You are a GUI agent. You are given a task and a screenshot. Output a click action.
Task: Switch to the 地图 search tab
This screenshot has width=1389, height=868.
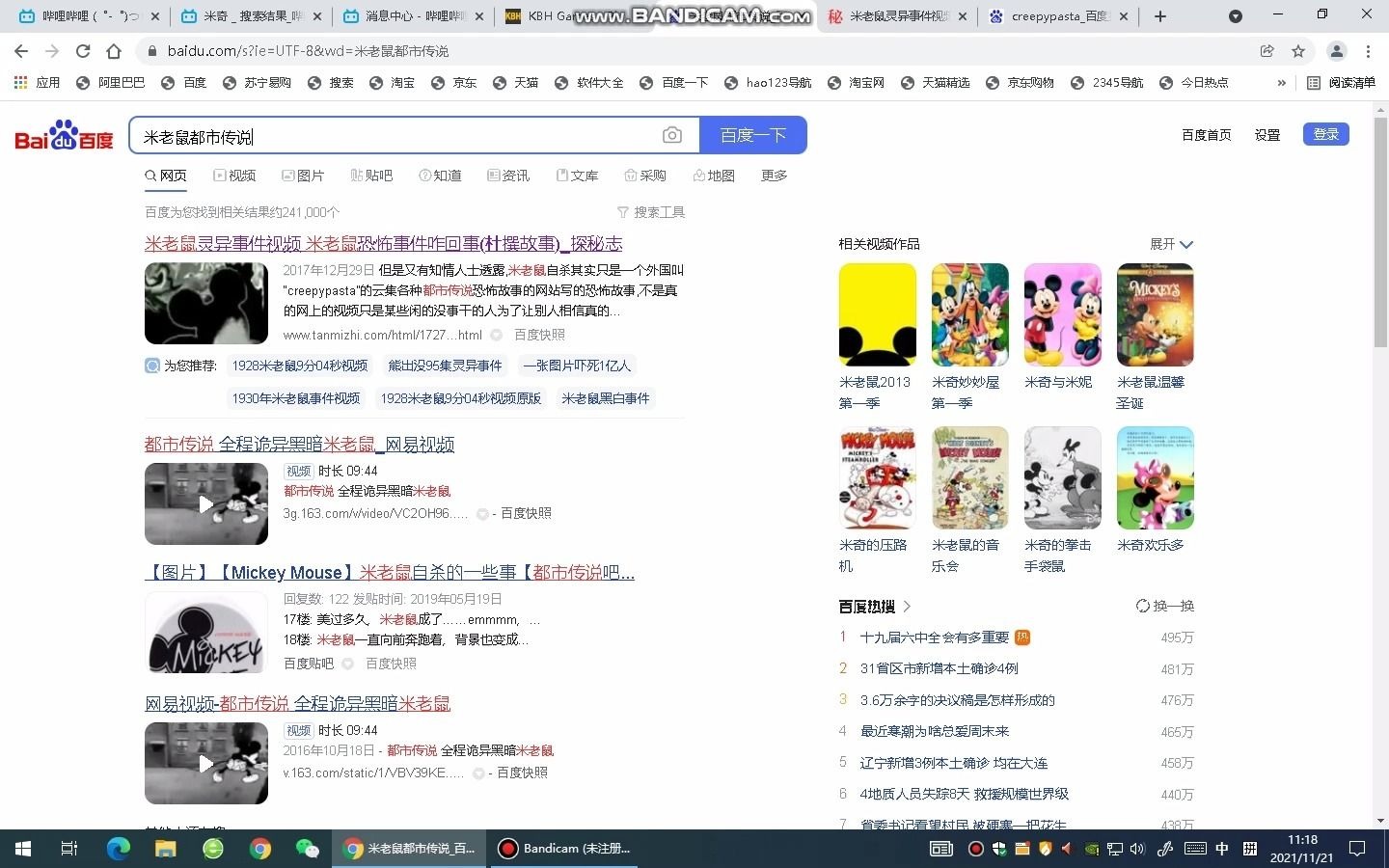(x=714, y=176)
